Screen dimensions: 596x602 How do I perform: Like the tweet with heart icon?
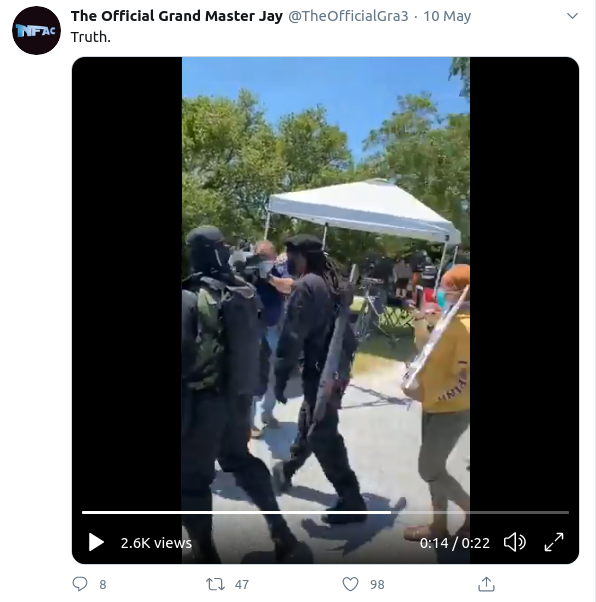pos(350,584)
